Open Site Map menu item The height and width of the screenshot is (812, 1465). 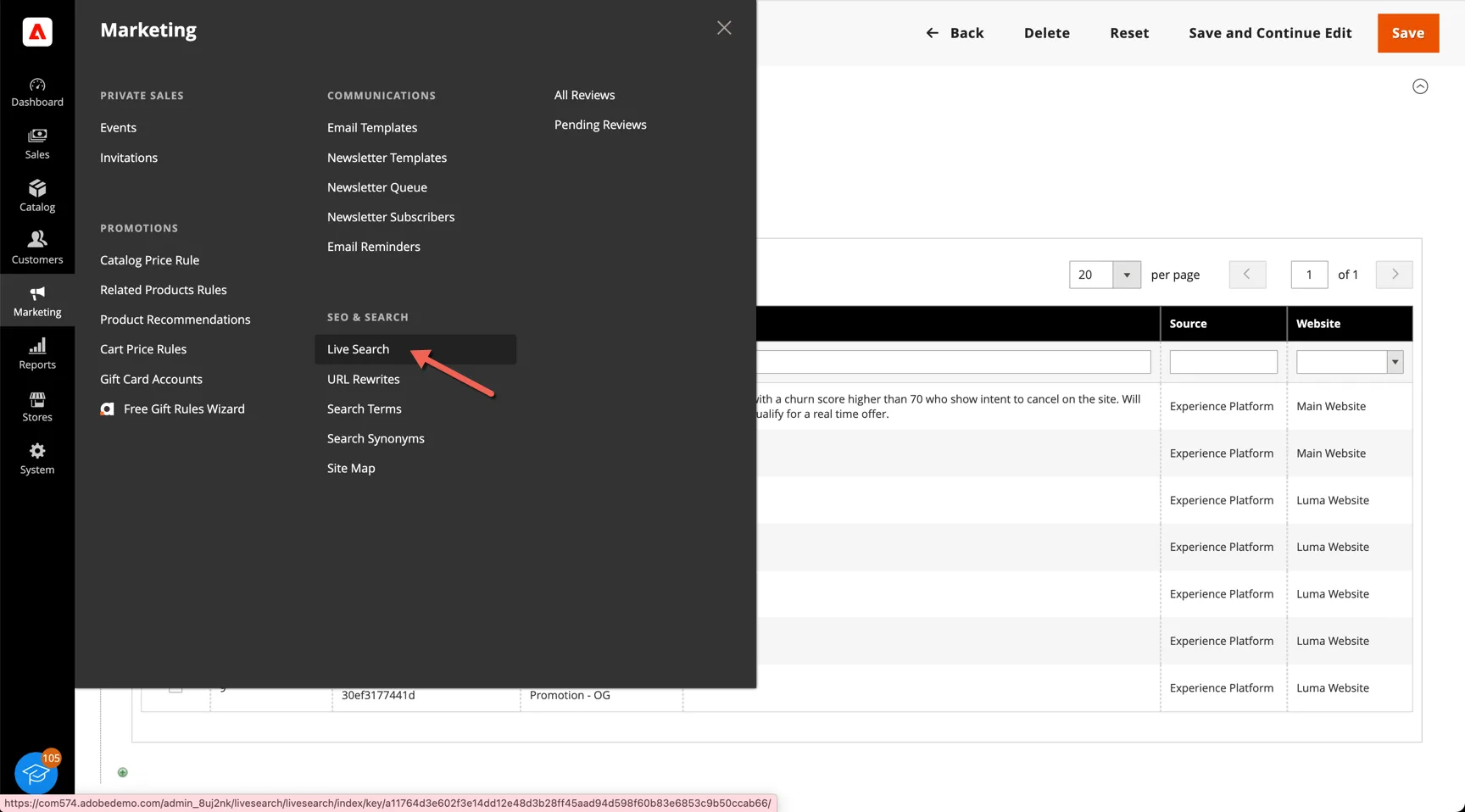[351, 468]
